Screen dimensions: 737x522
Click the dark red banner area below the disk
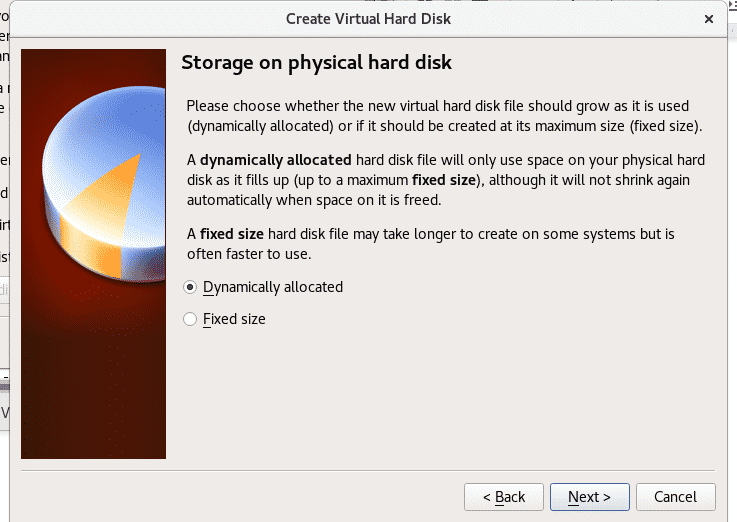pyautogui.click(x=93, y=376)
